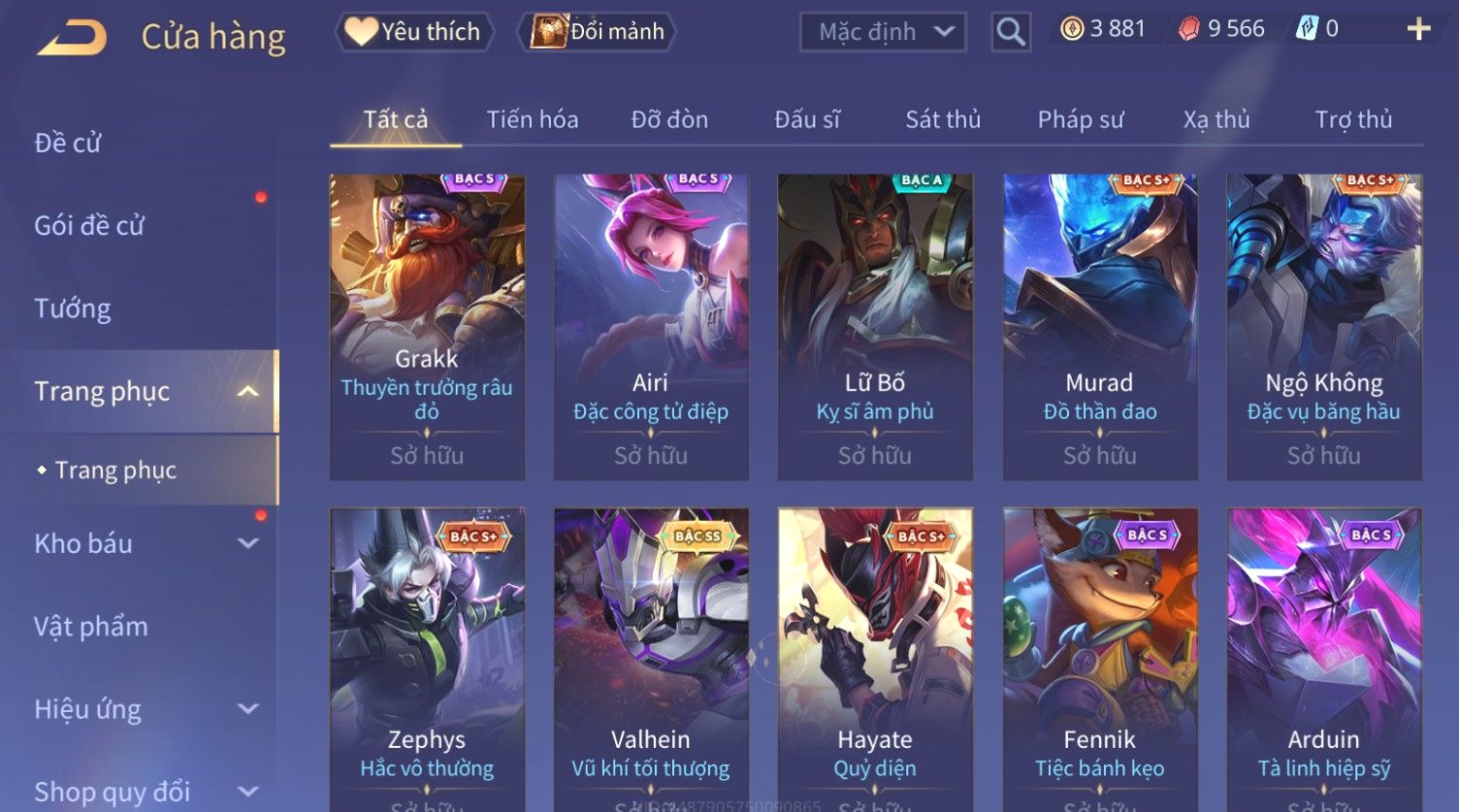Tap the voucher ticket currency icon
This screenshot has width=1459, height=812.
click(1307, 29)
